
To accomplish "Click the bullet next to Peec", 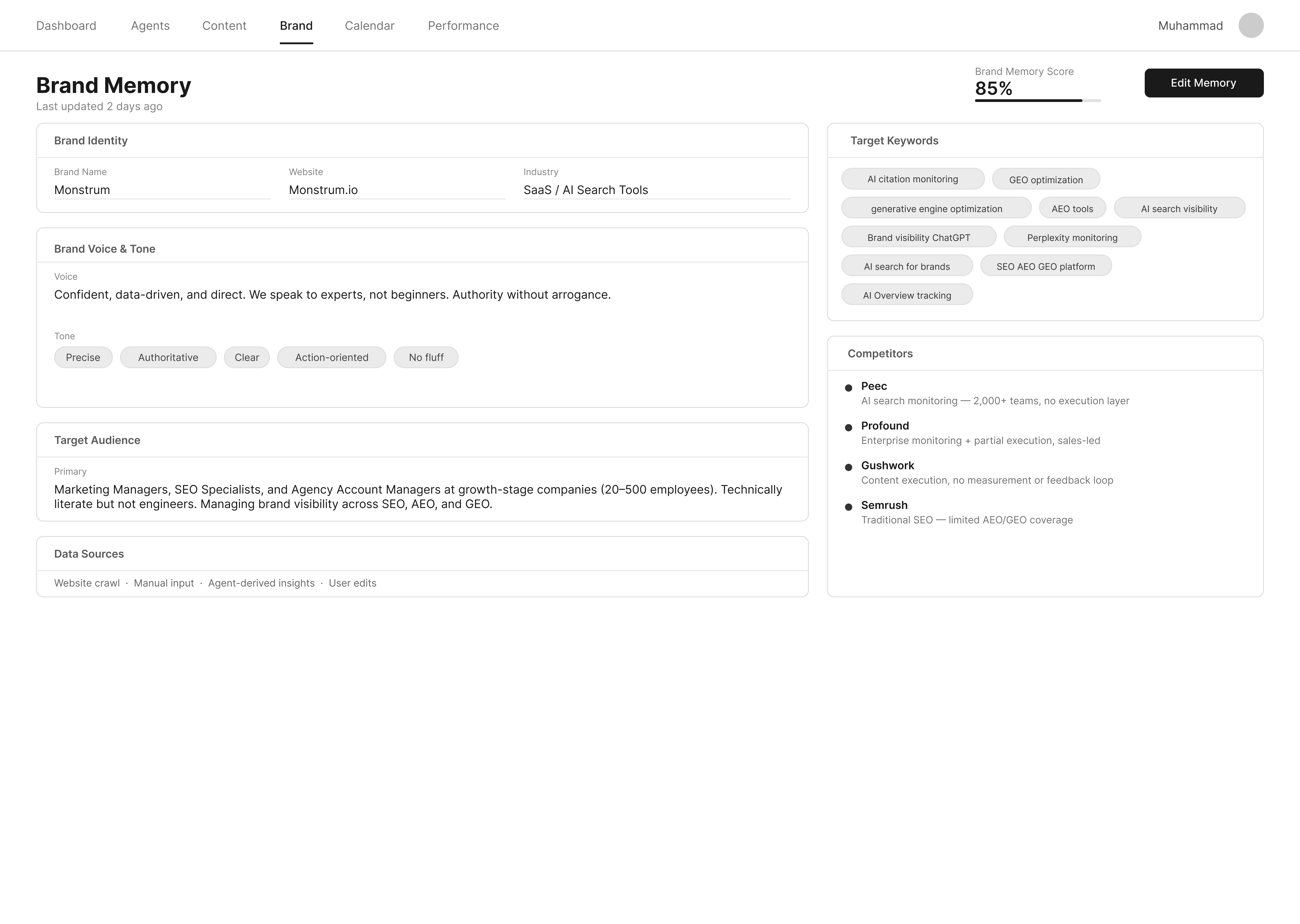I will tap(849, 388).
